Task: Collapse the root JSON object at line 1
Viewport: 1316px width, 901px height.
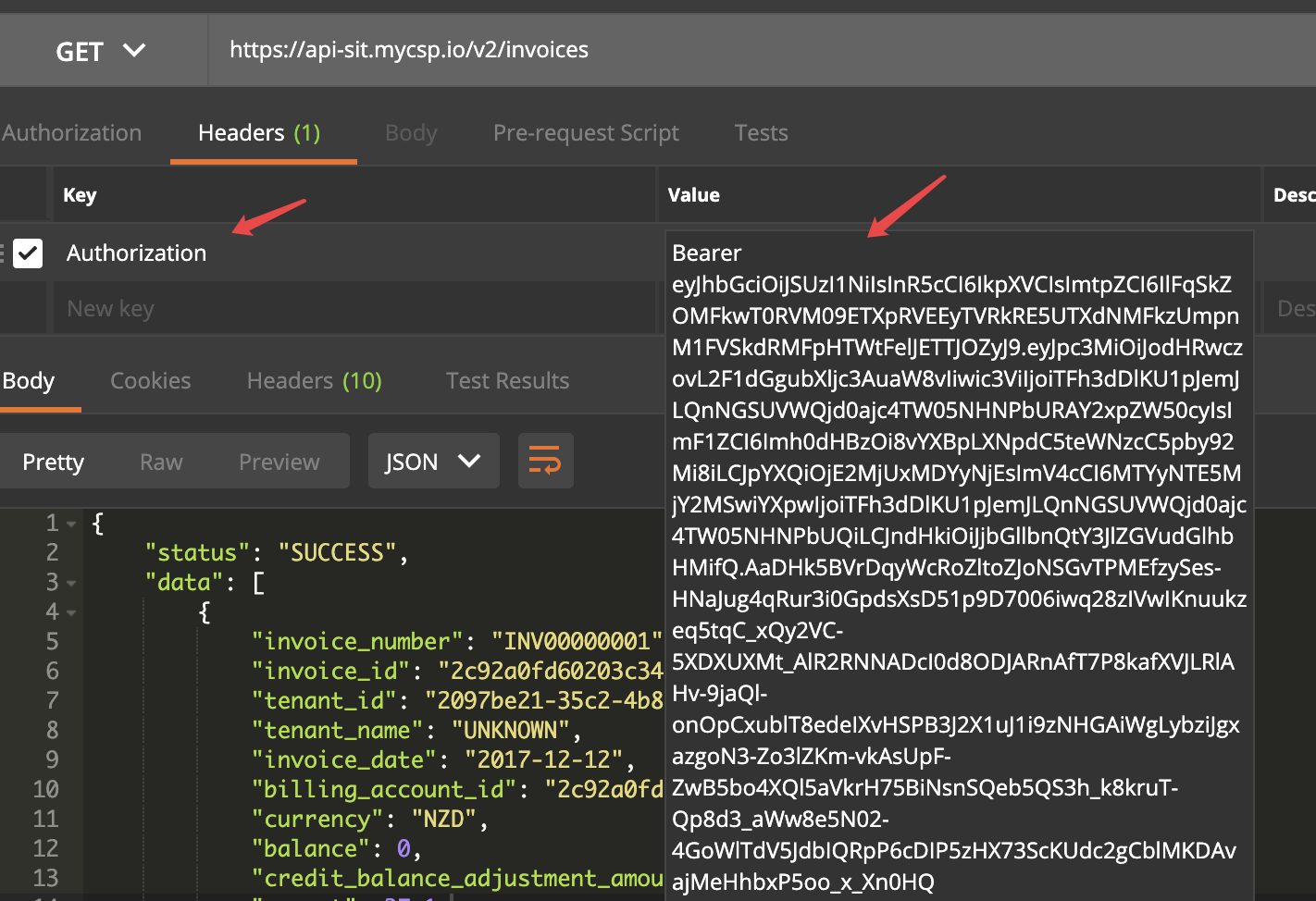Action: pos(69,523)
